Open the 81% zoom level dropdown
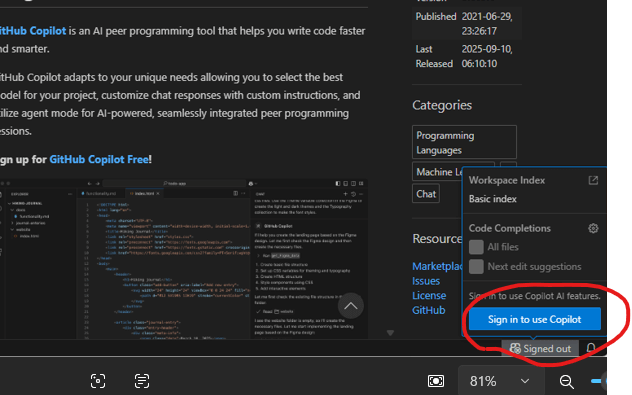Viewport: 632px width, 395px height. (500, 381)
